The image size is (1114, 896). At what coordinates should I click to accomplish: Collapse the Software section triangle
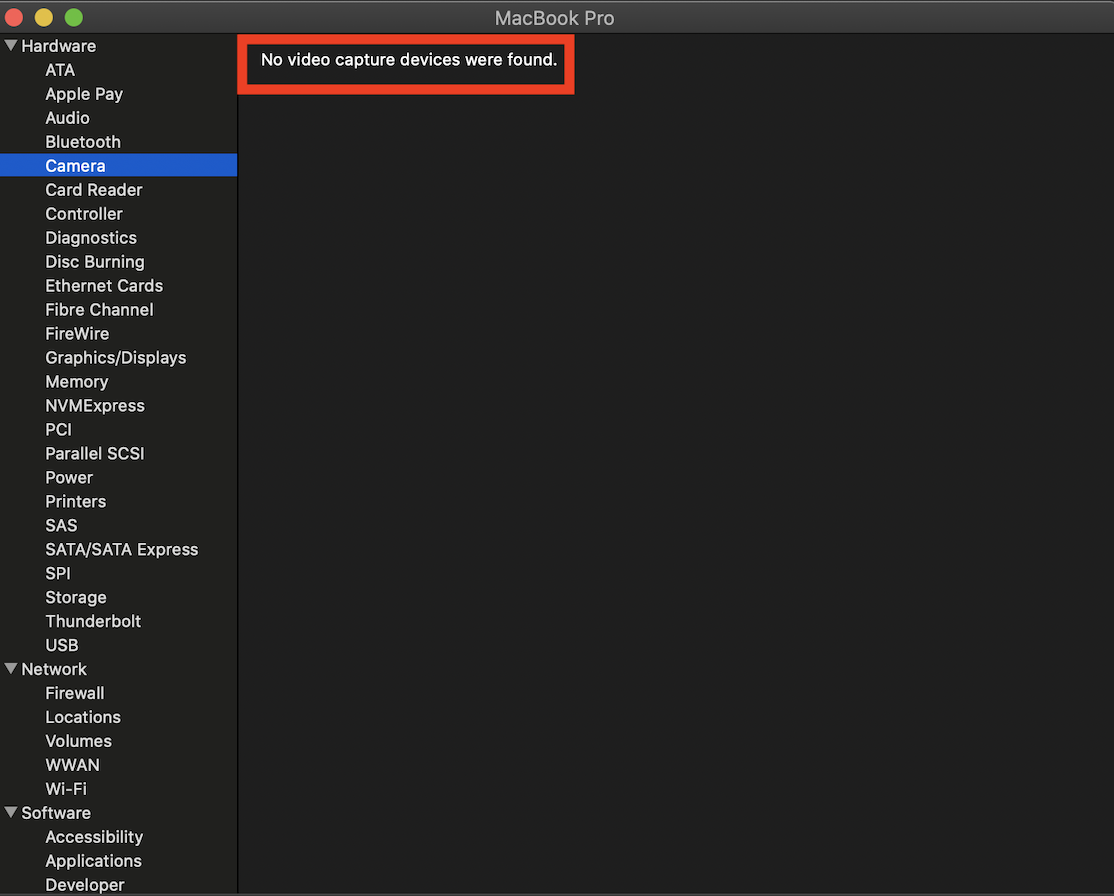click(11, 812)
